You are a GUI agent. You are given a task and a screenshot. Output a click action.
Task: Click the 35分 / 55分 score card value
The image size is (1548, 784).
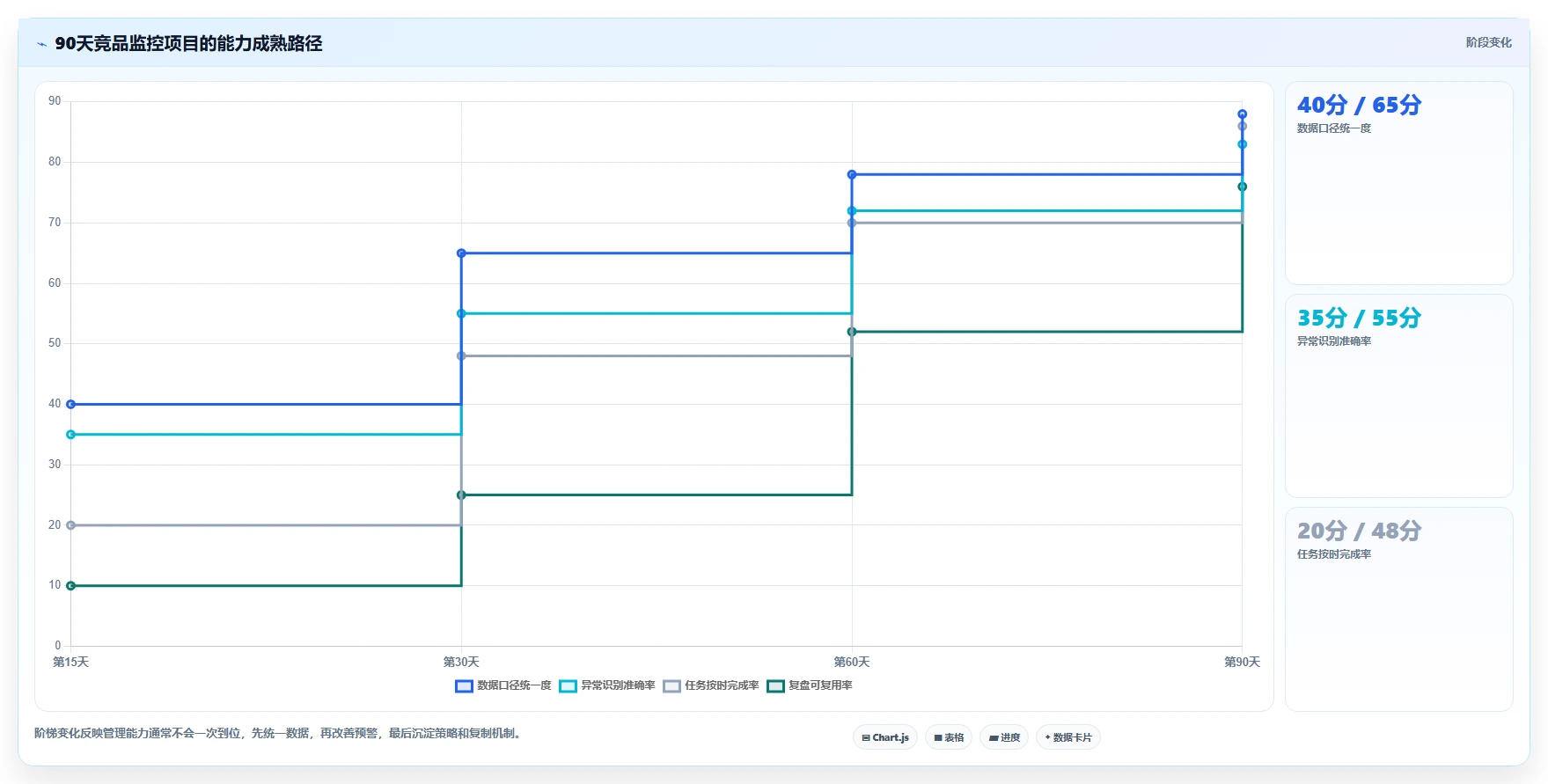click(x=1359, y=319)
